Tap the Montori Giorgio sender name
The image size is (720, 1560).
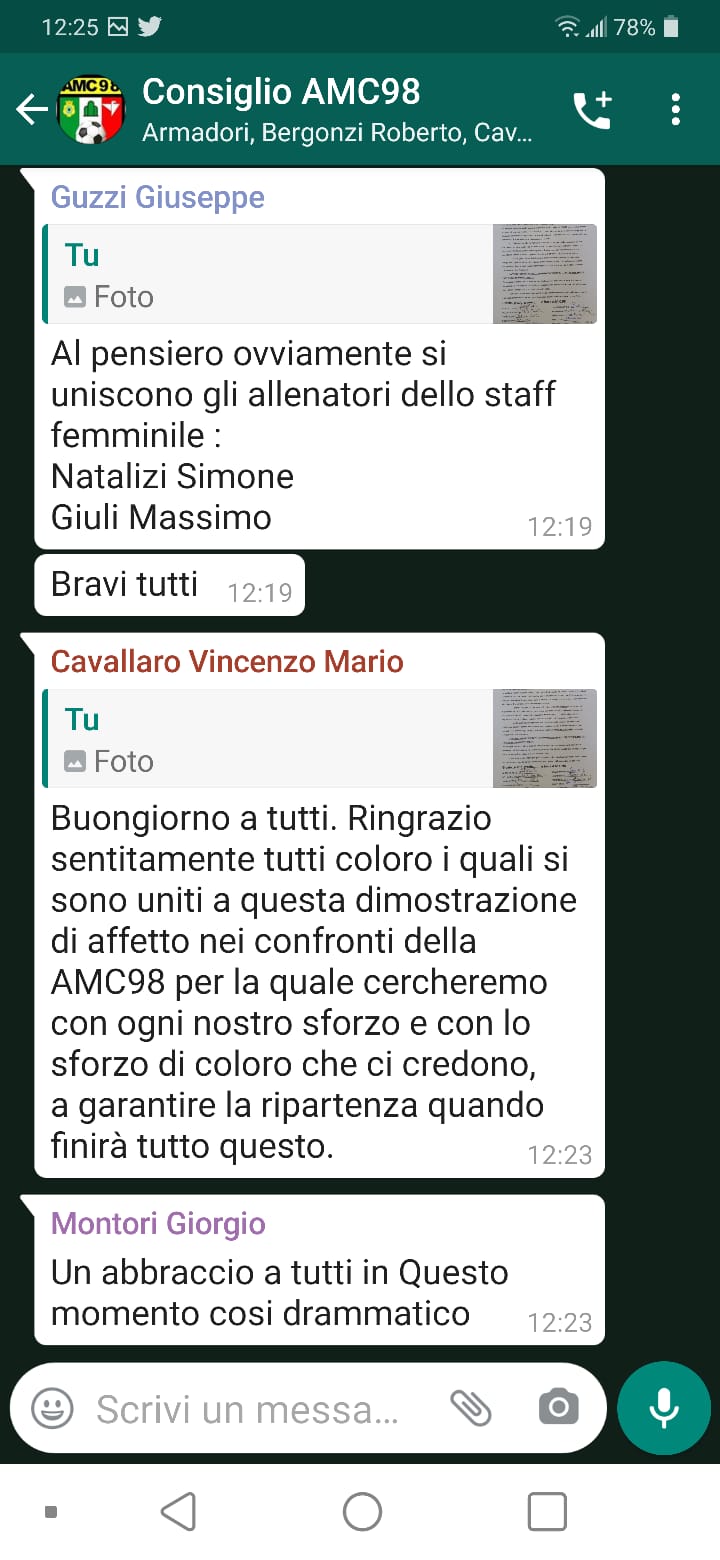click(158, 1223)
